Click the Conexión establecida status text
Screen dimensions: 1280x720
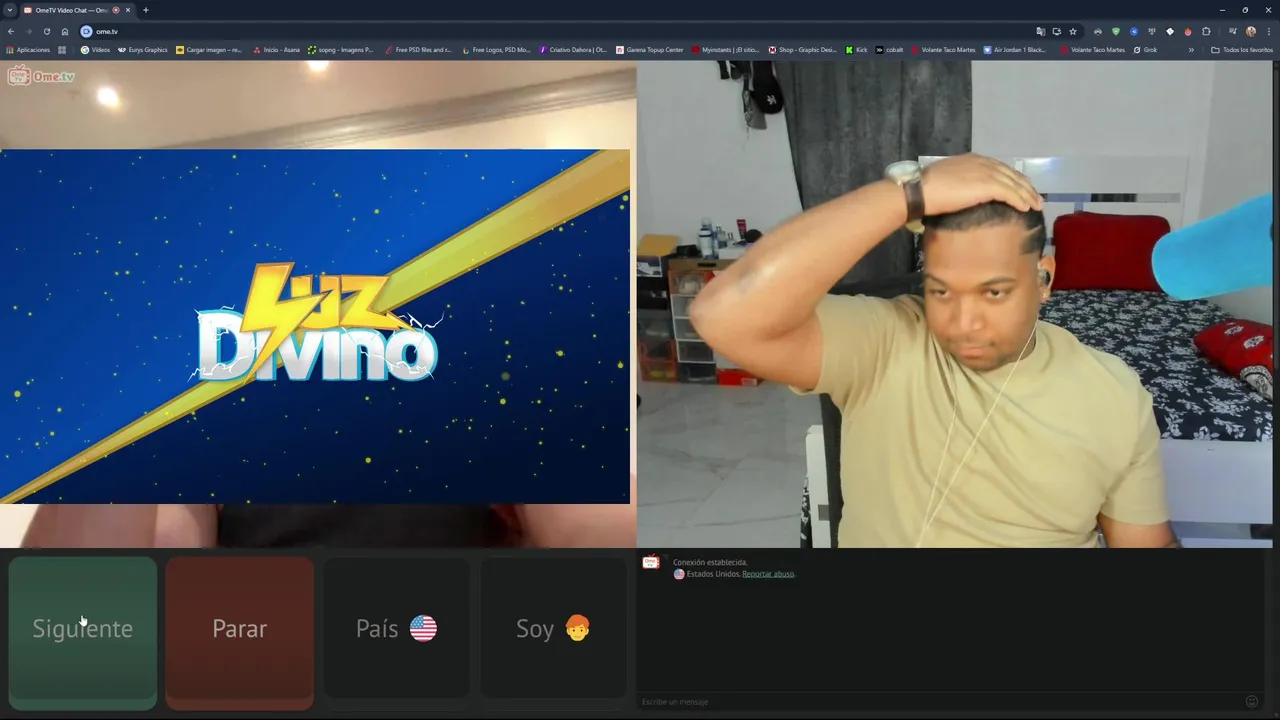[x=710, y=562]
